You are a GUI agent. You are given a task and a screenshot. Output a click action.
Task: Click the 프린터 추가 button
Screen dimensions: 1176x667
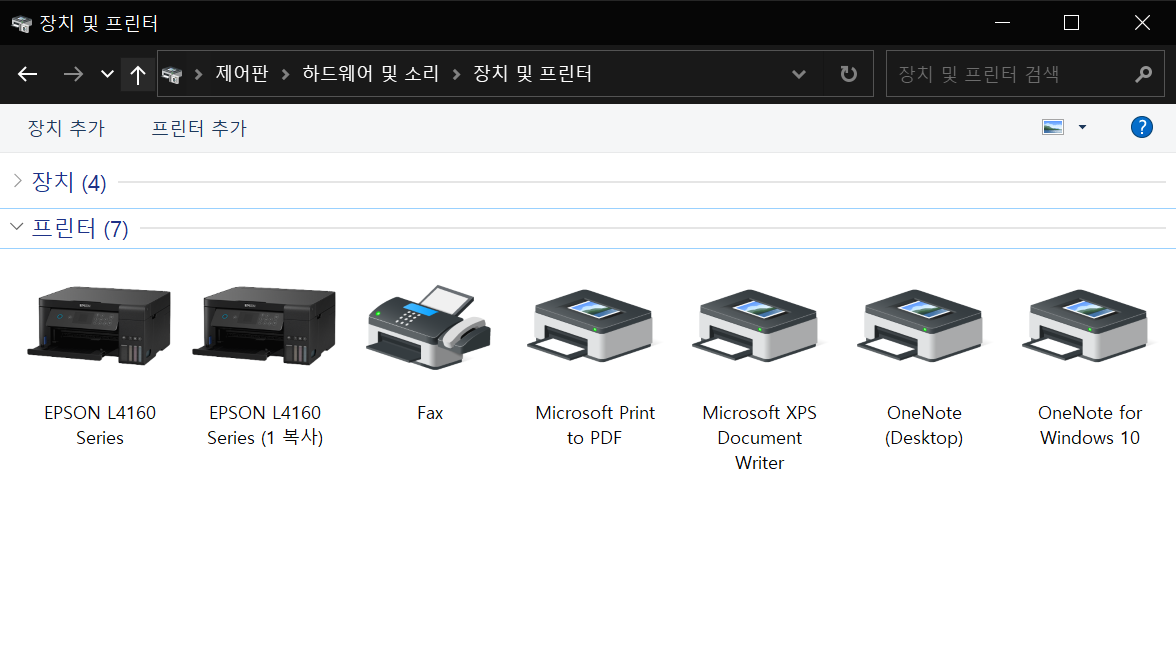pos(200,128)
